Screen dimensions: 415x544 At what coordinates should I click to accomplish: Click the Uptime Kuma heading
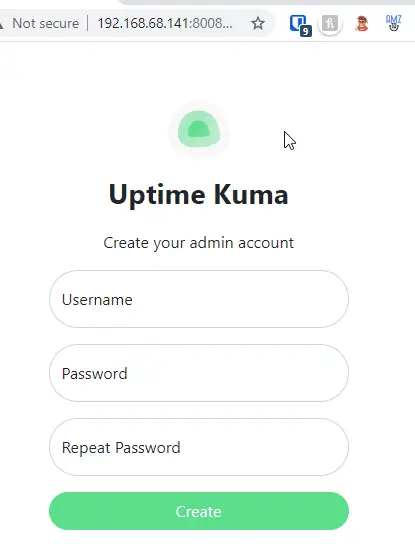(198, 195)
